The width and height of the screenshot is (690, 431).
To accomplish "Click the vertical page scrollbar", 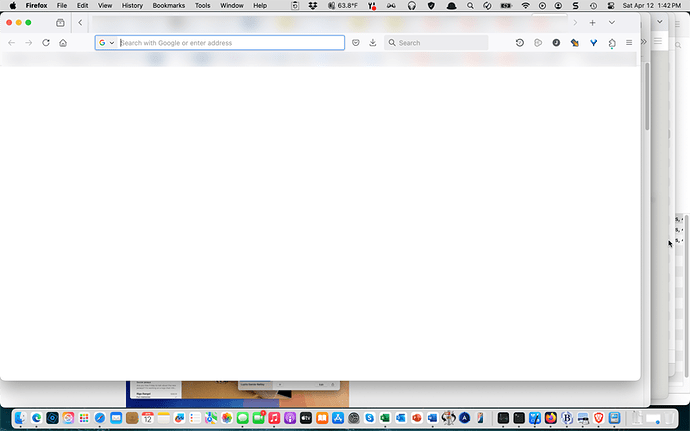I will 647,97.
